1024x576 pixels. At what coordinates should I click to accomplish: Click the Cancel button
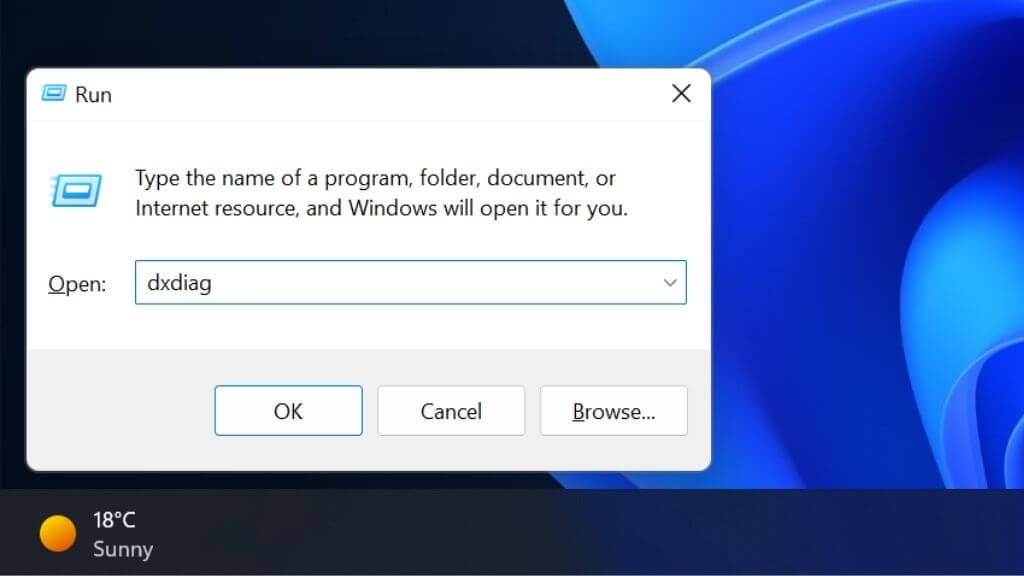[x=451, y=411]
